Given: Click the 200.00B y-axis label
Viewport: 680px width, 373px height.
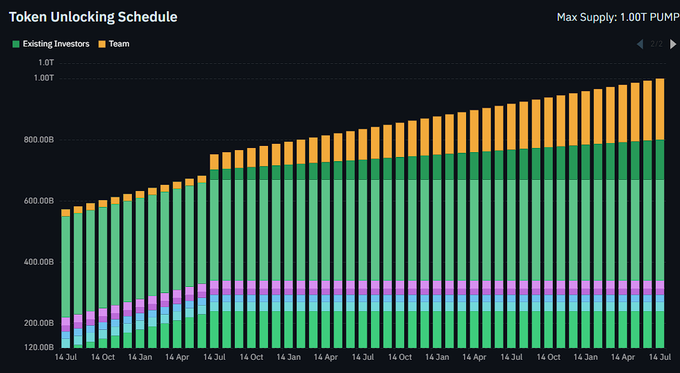Looking at the screenshot, I should coord(39,323).
